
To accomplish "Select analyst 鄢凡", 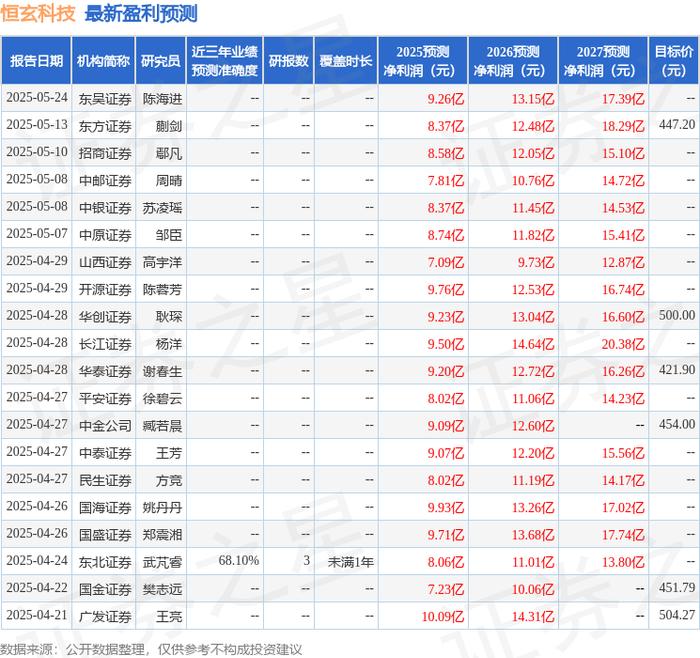I will (169, 153).
